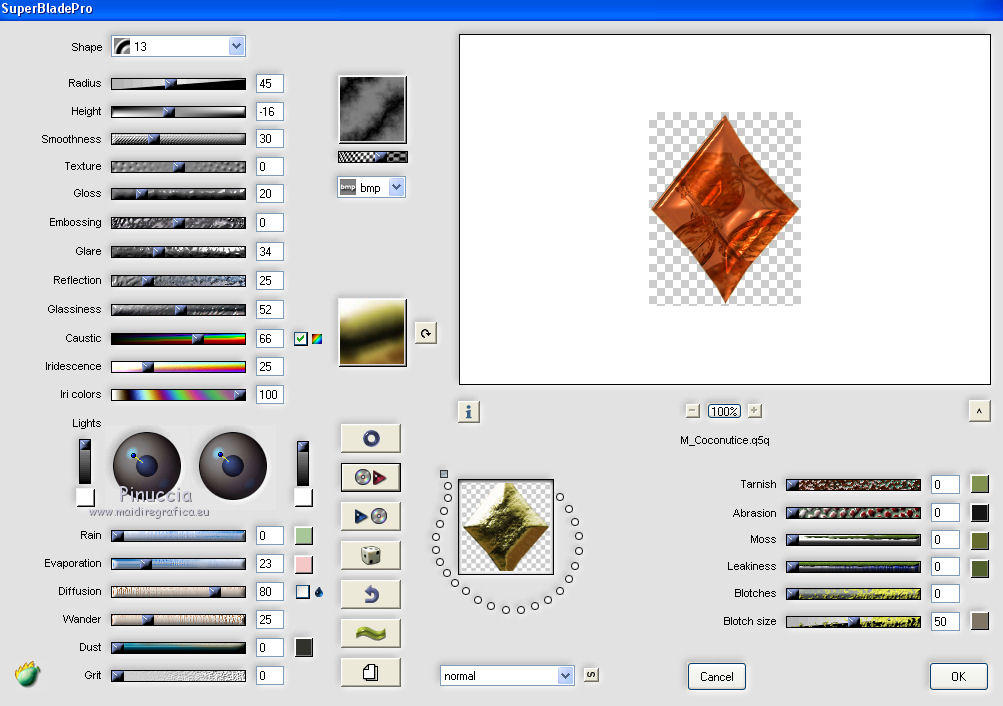This screenshot has height=706, width=1003.
Task: Click the blue undo arrow button
Action: click(x=370, y=594)
